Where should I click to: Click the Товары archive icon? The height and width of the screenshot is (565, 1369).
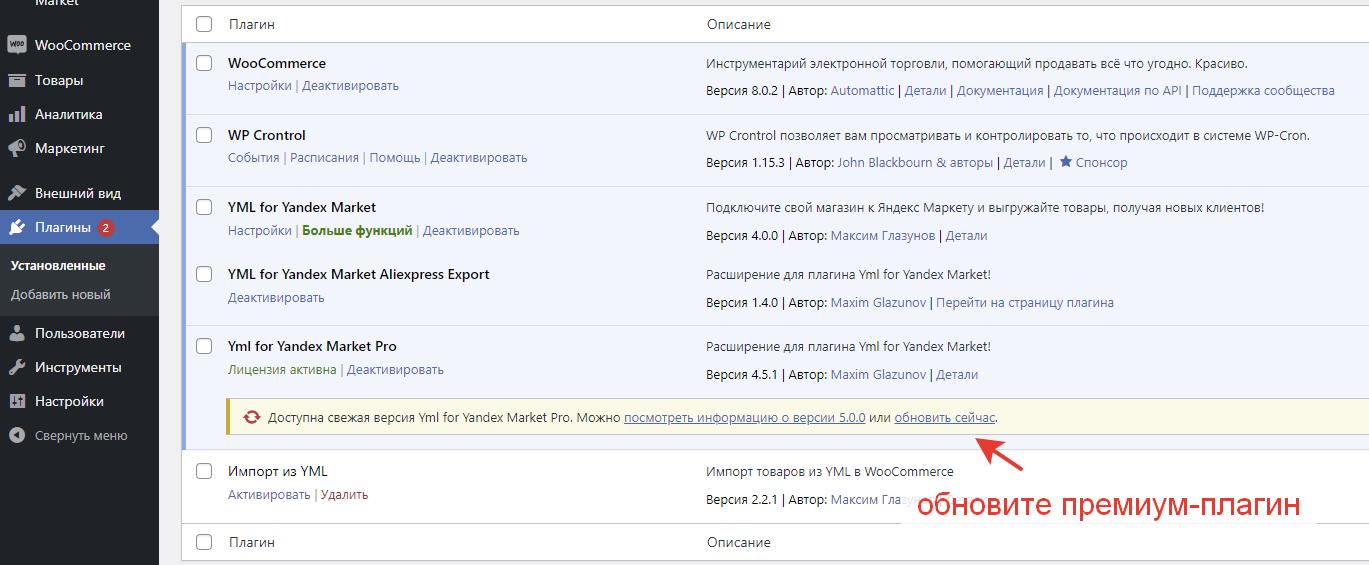[16, 80]
